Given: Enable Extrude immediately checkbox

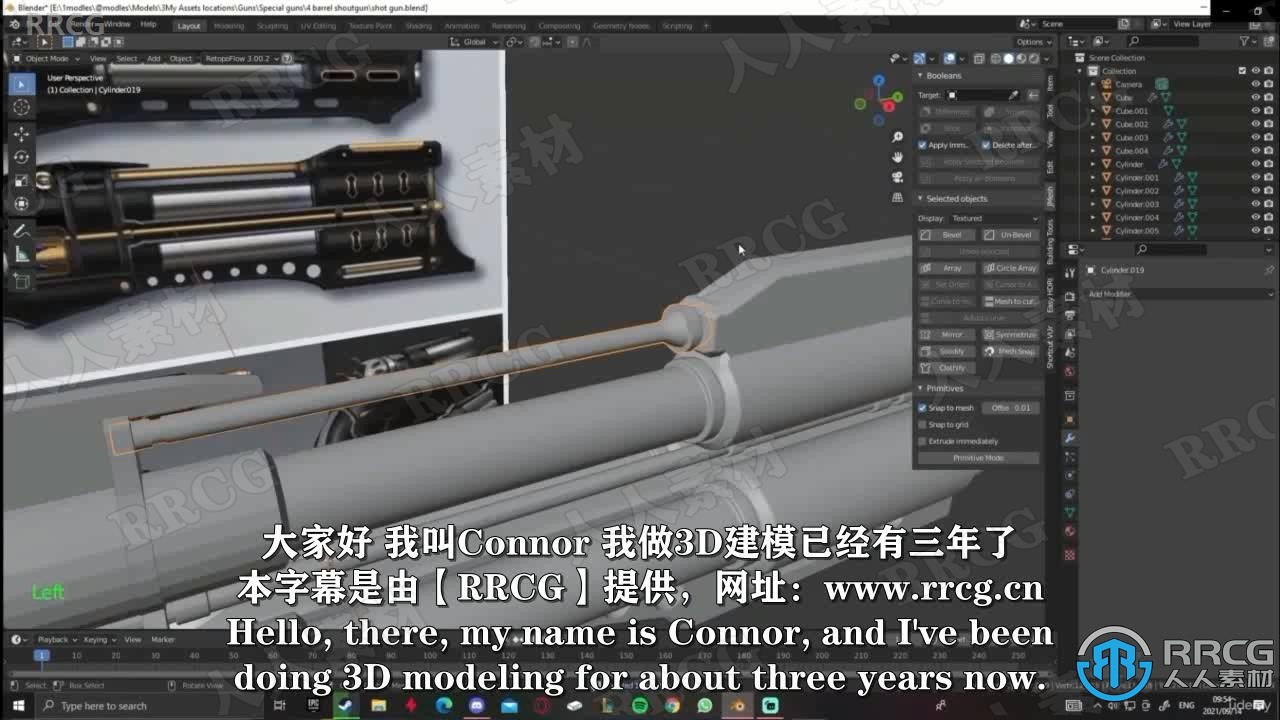Looking at the screenshot, I should coord(922,441).
